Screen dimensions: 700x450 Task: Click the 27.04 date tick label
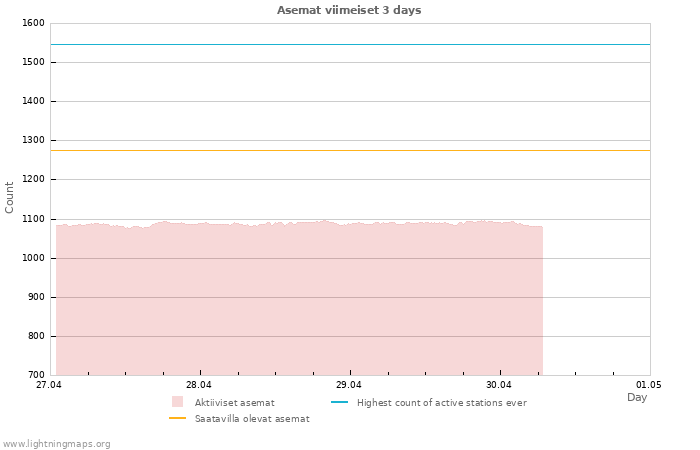[49, 384]
